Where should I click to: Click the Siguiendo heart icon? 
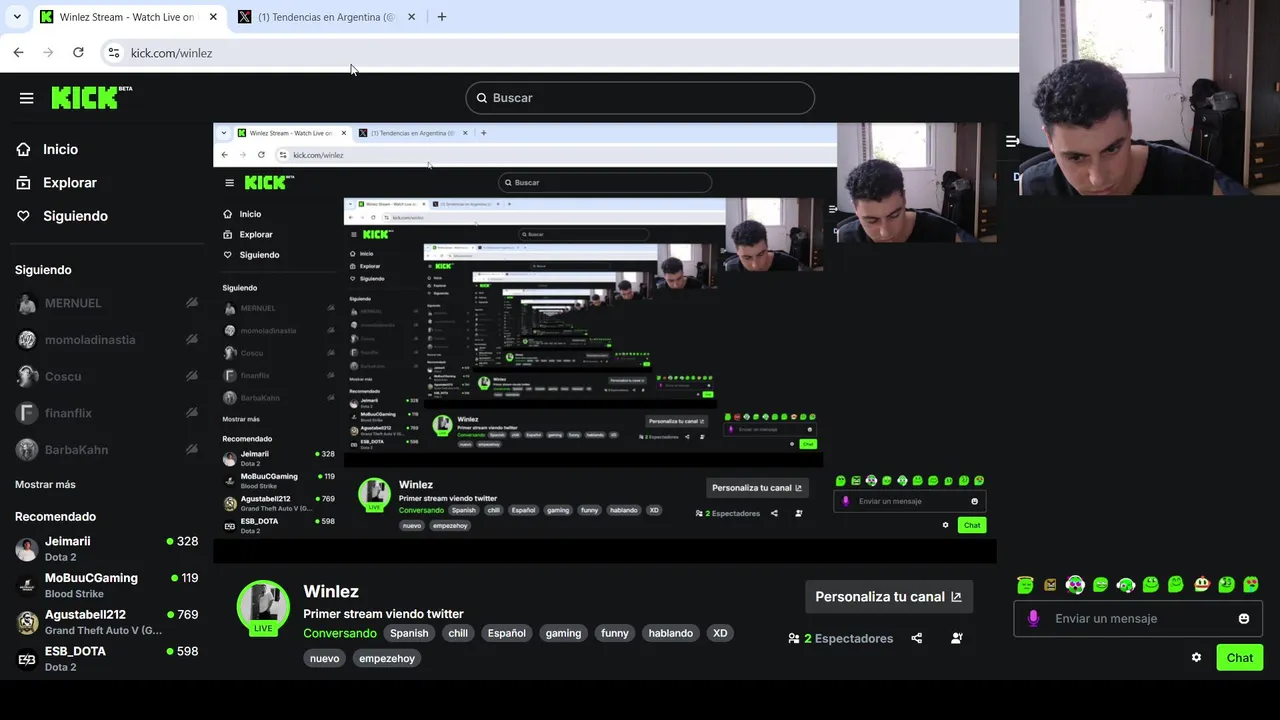point(24,216)
